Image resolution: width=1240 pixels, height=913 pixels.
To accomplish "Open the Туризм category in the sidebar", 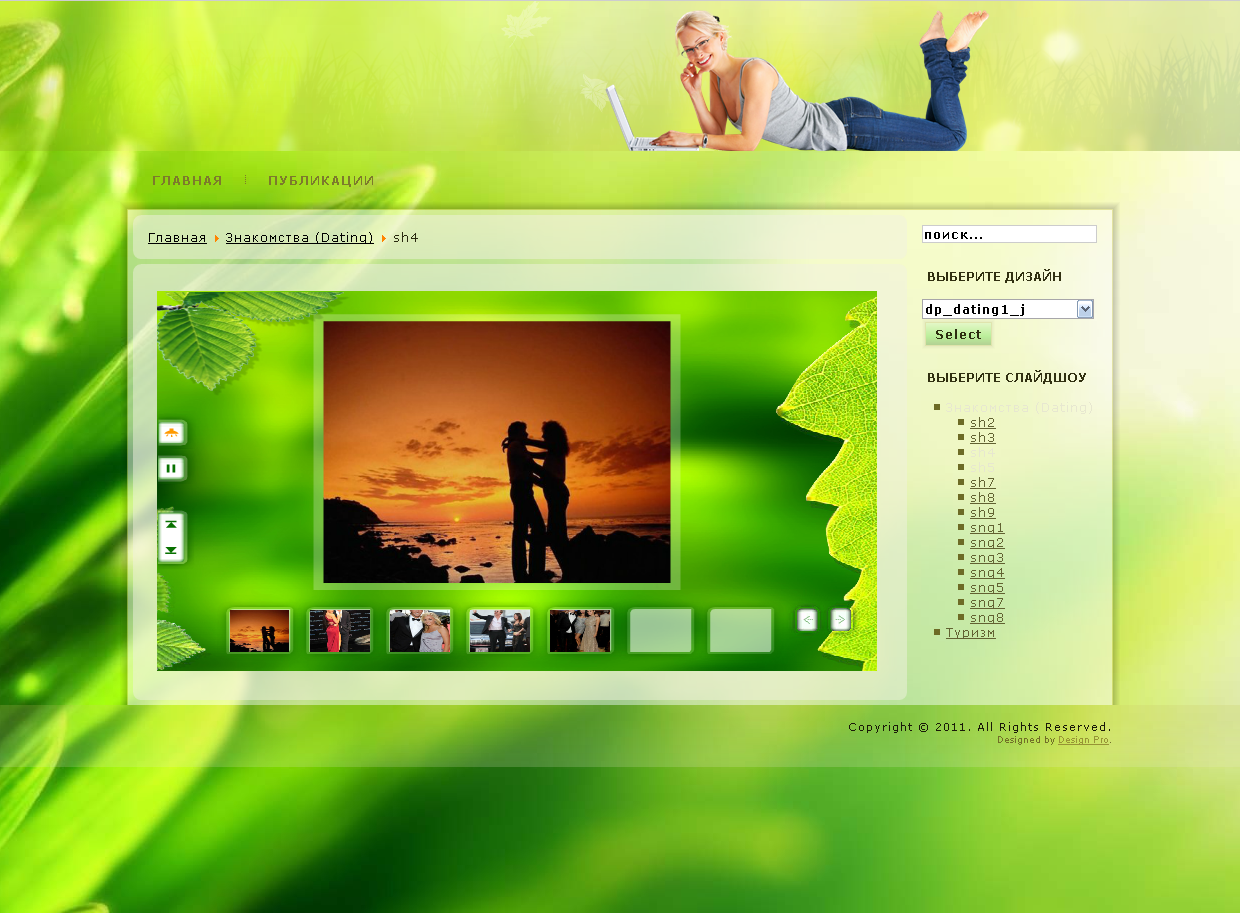I will [x=970, y=633].
